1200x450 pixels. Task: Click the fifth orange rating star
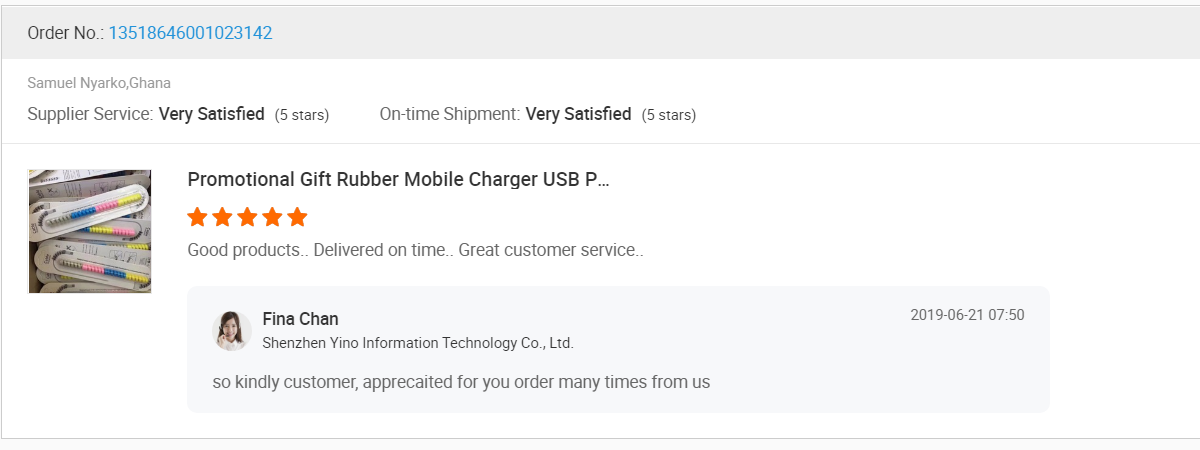(297, 217)
